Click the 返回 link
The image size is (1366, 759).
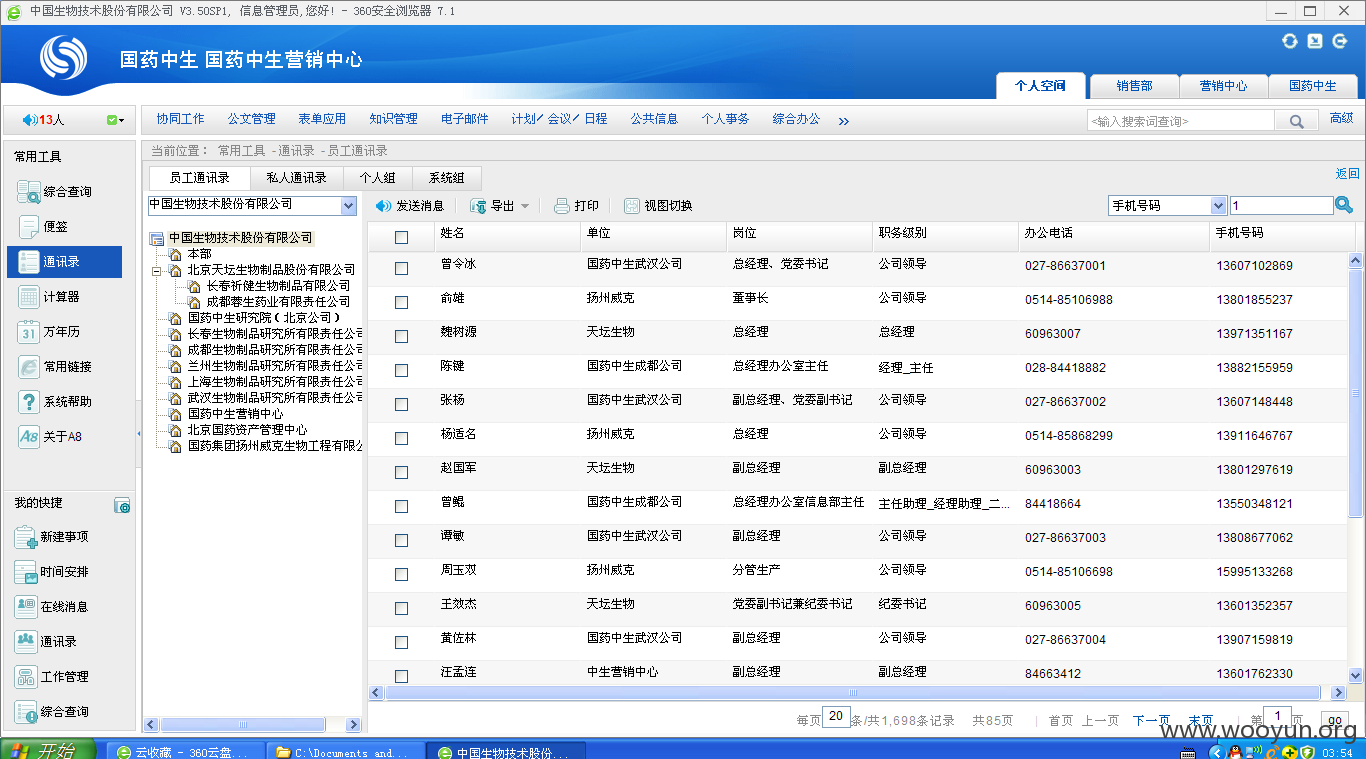pyautogui.click(x=1347, y=174)
